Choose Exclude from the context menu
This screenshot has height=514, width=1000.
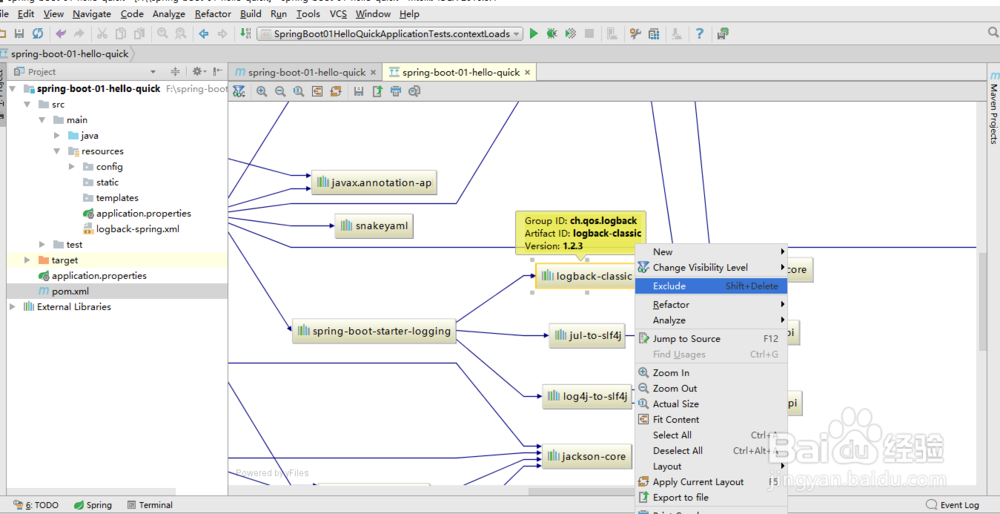tap(711, 286)
